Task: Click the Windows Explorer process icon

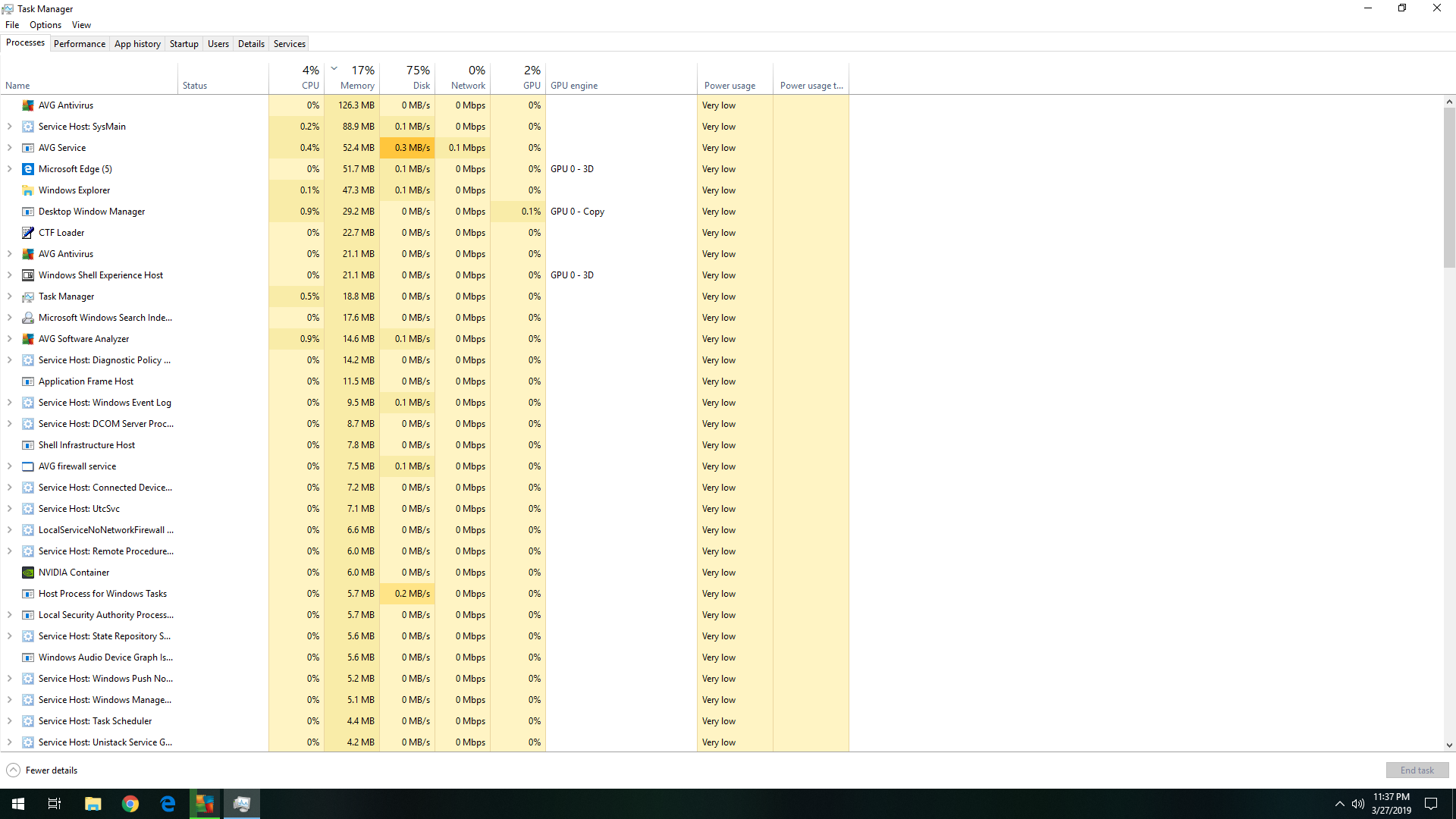Action: (28, 190)
